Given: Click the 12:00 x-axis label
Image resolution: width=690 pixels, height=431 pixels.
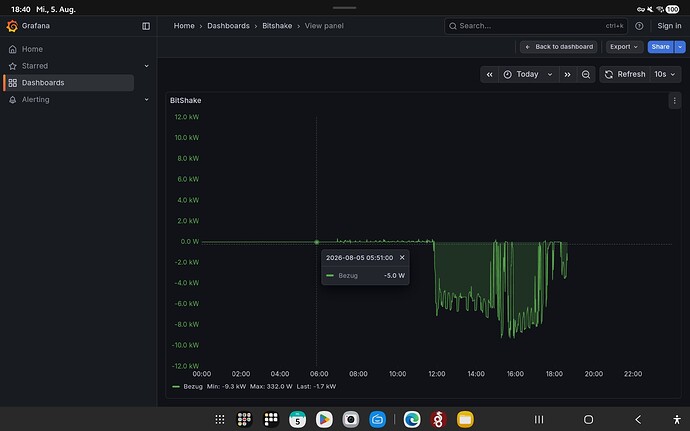Looking at the screenshot, I should pyautogui.click(x=437, y=374).
